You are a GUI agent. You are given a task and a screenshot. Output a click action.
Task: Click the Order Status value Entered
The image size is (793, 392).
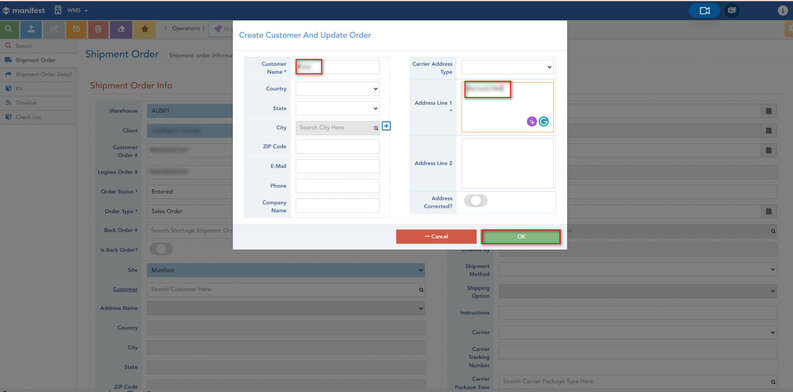(162, 192)
